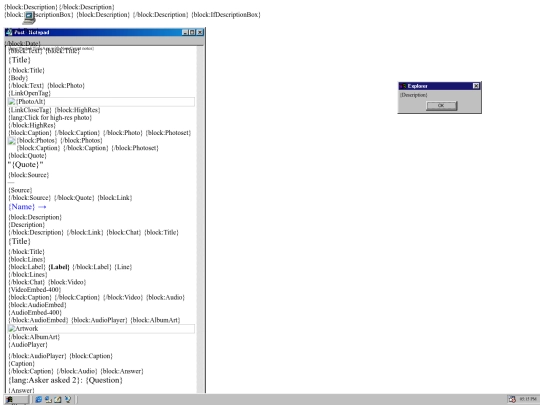Click {Description} text in Explorer dialog
This screenshot has height=405, width=540.
point(414,95)
